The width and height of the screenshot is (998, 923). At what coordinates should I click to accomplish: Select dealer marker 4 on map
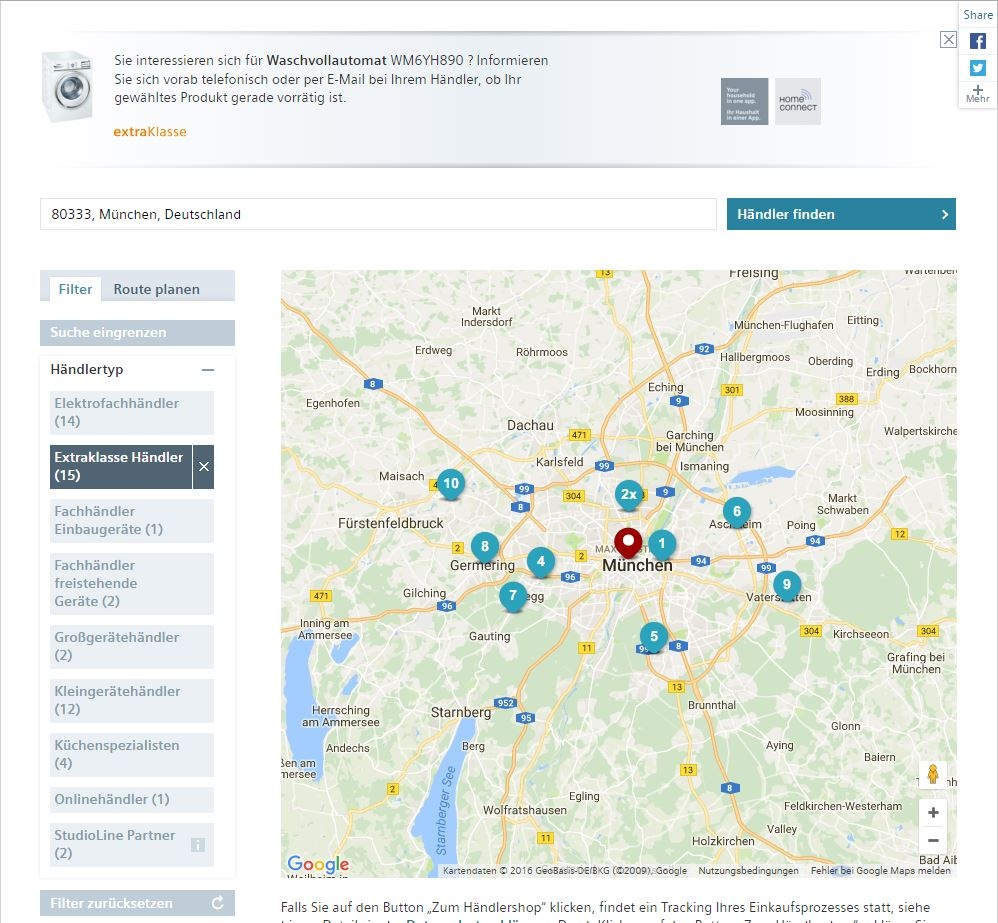pyautogui.click(x=540, y=563)
